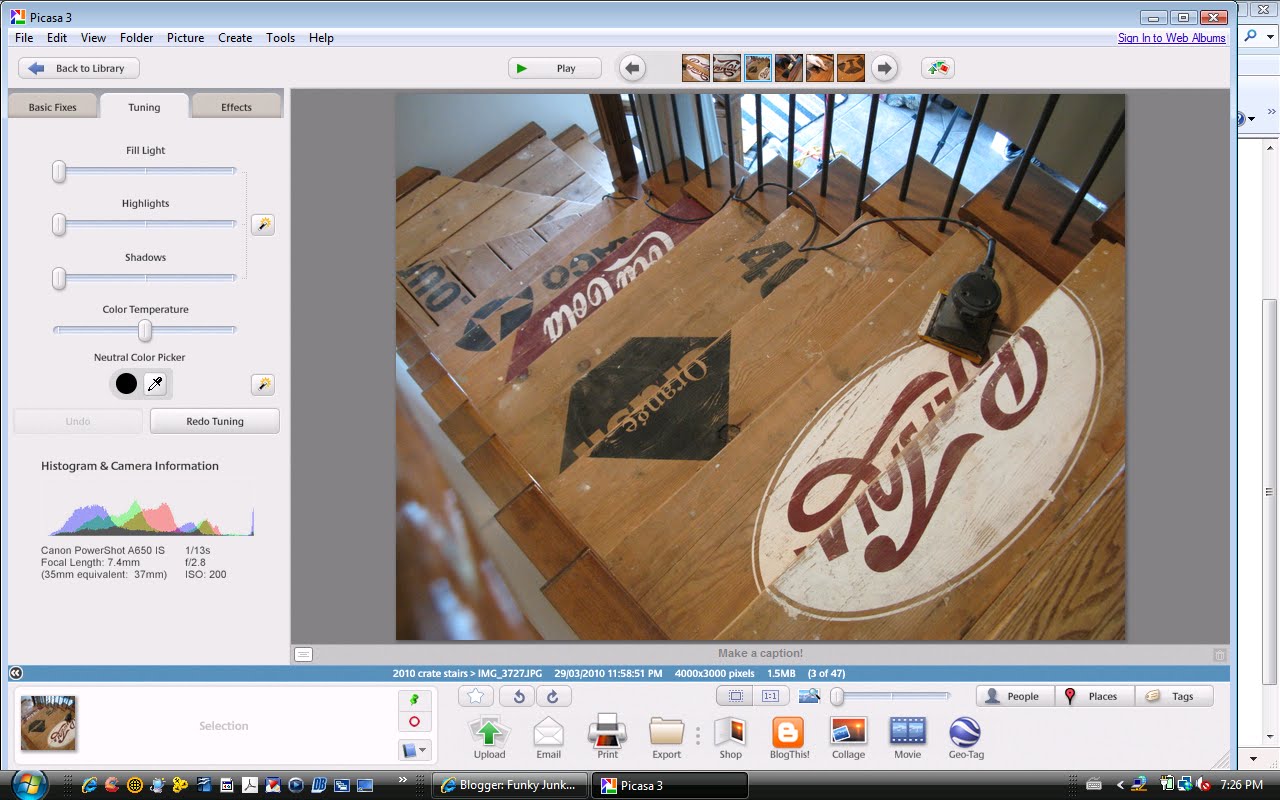This screenshot has width=1280, height=800.
Task: Toggle the Tags panel
Action: point(1174,696)
